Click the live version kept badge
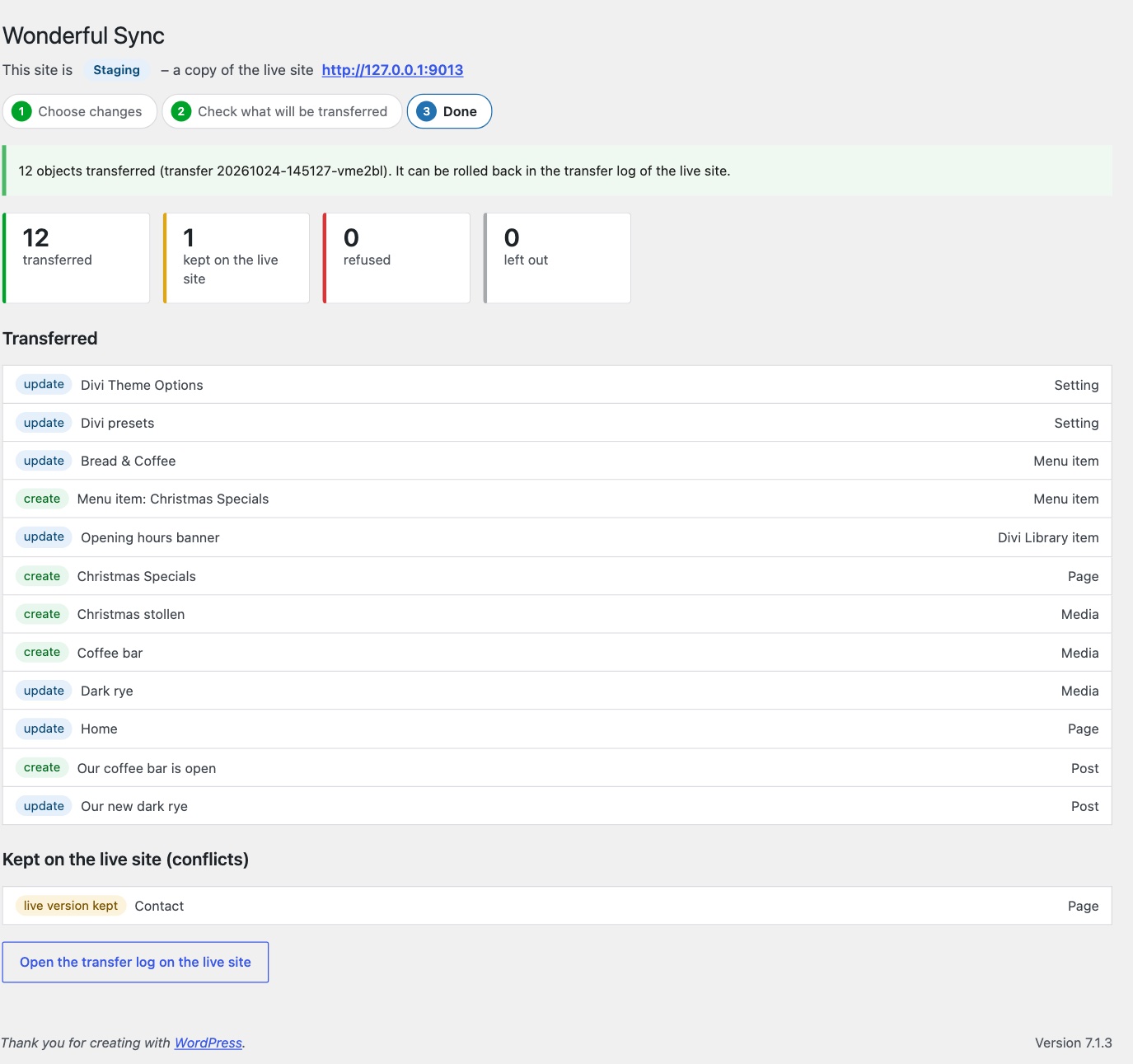 (x=71, y=906)
